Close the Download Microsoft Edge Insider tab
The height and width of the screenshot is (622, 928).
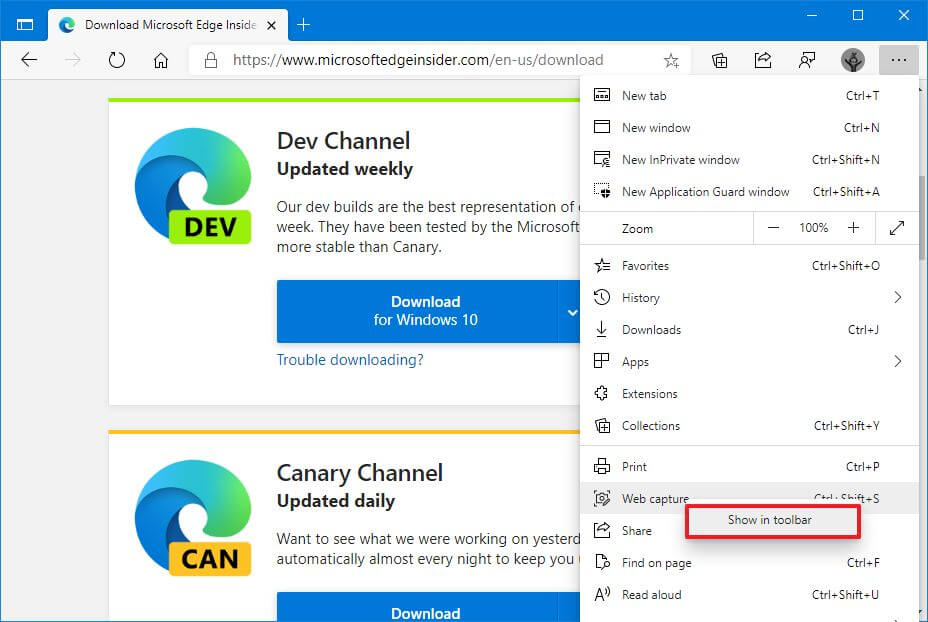coord(271,25)
